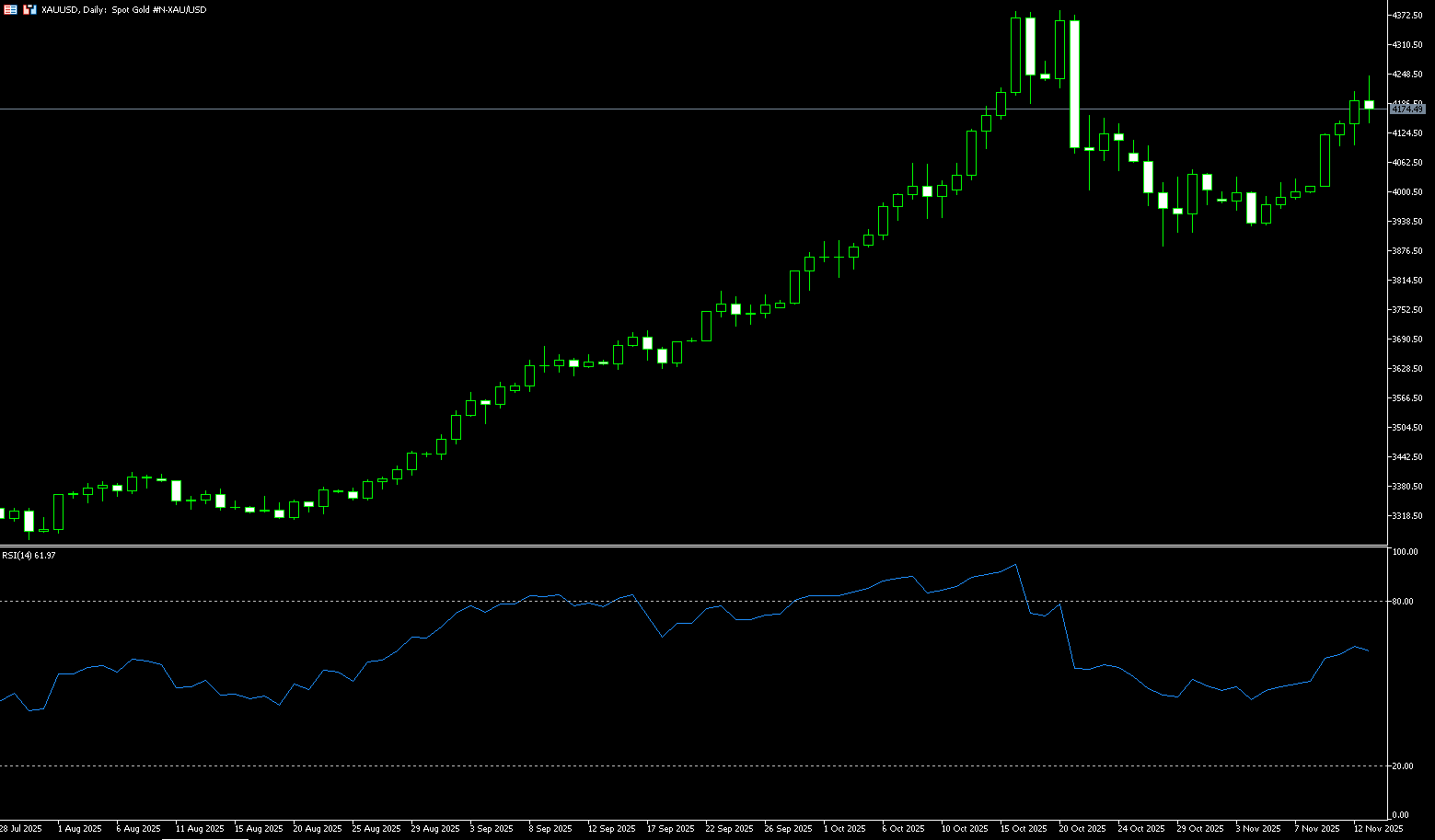
Task: Click the XAUUSD Daily chart title text
Action: coord(124,9)
